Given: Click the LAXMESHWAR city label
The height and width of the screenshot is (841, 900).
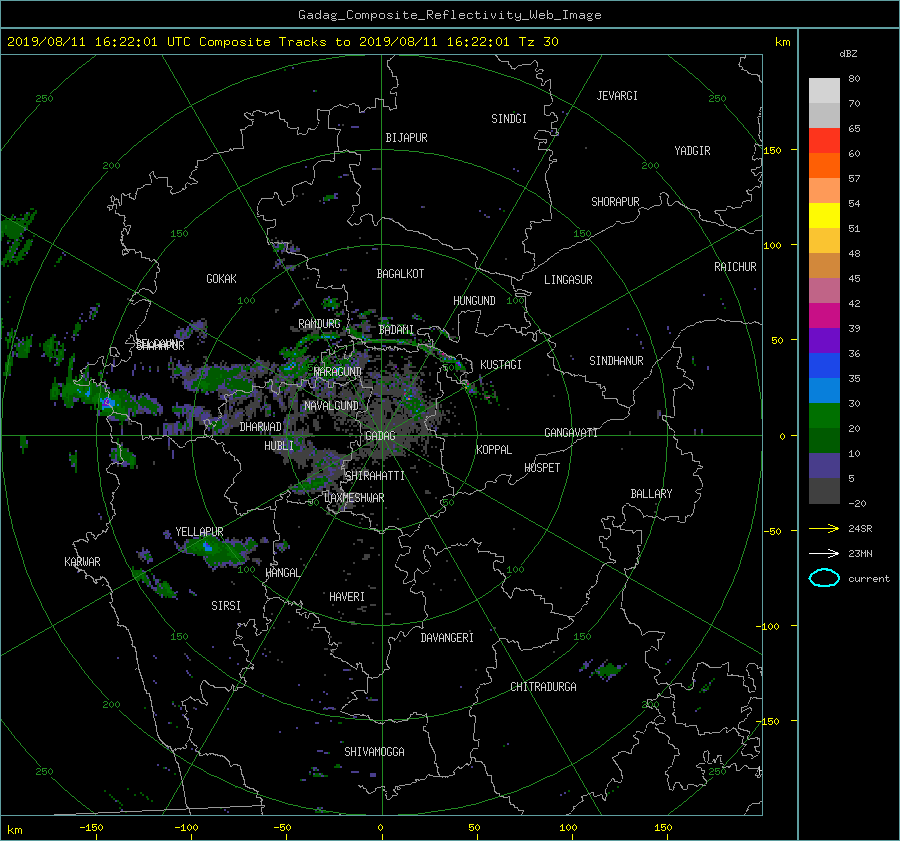Looking at the screenshot, I should [x=354, y=498].
